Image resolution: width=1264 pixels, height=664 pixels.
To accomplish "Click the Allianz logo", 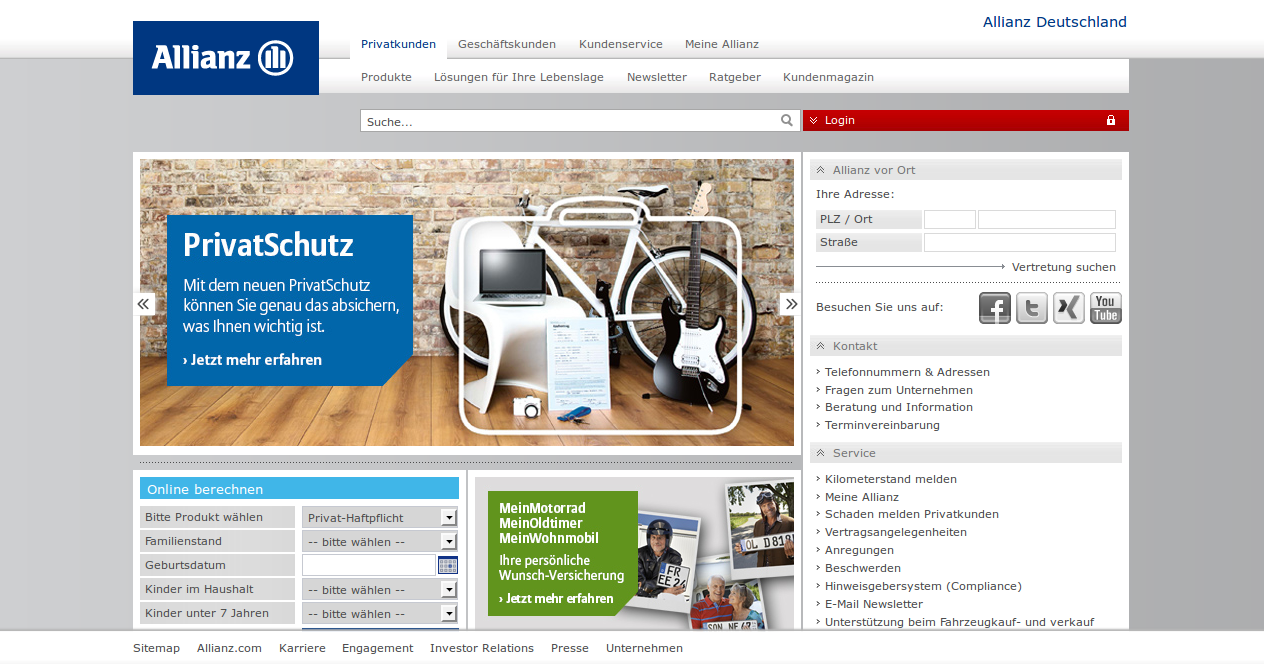I will pos(226,58).
